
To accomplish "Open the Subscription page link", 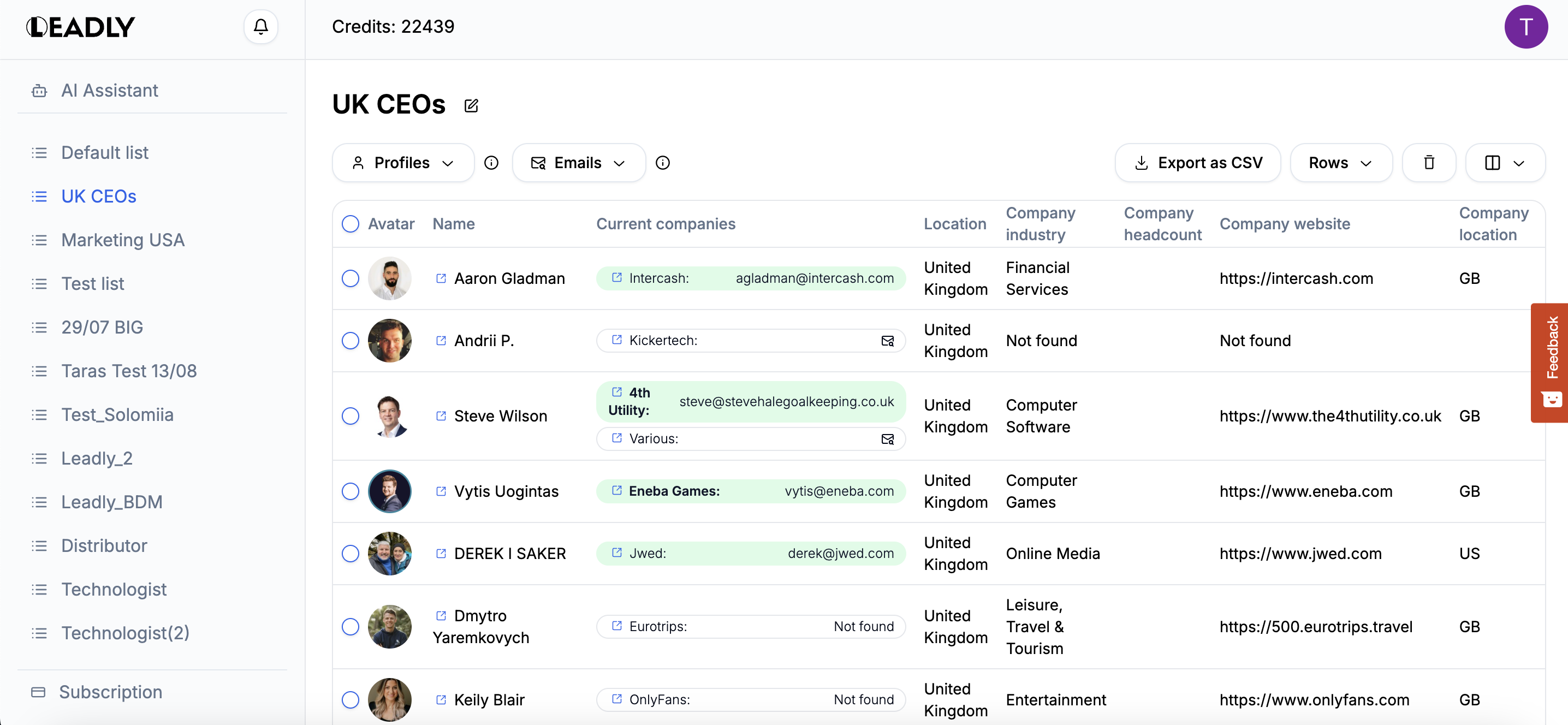I will tap(110, 692).
